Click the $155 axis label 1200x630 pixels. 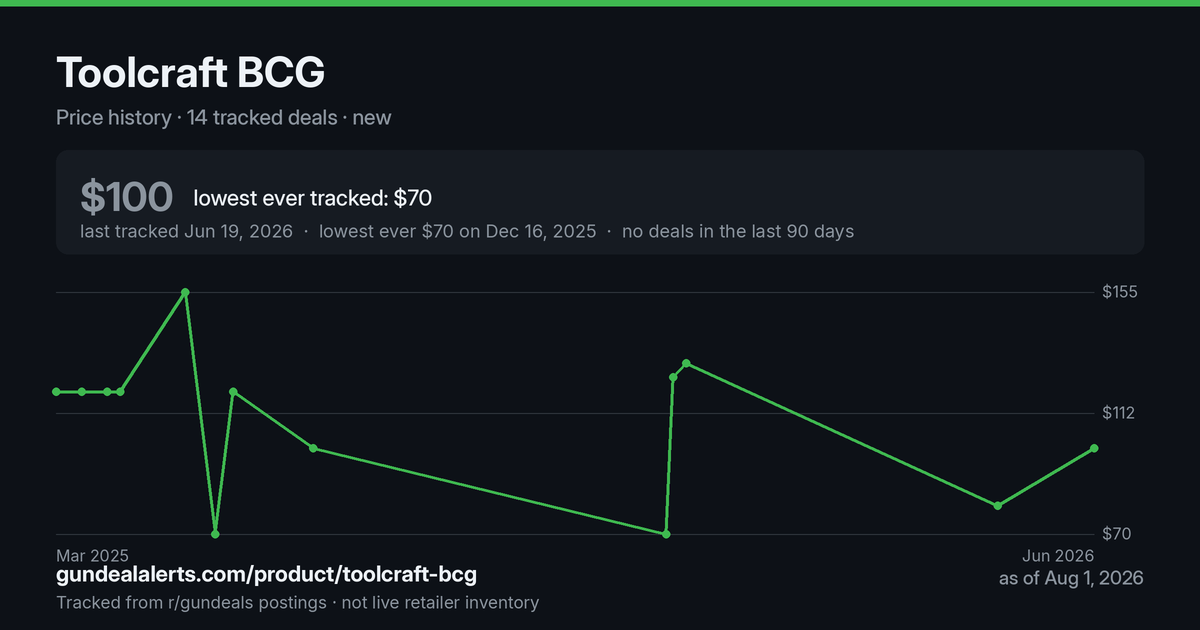1120,292
